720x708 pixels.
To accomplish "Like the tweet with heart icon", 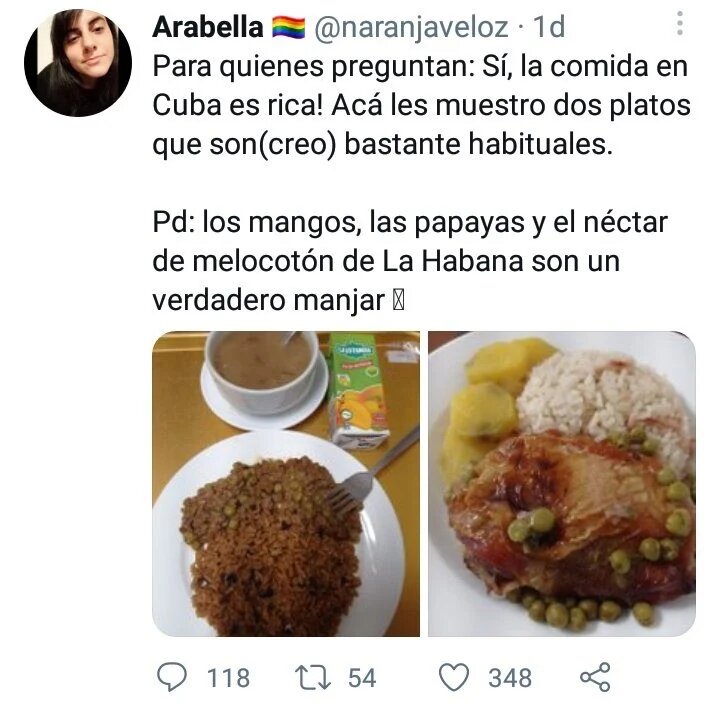I will pyautogui.click(x=454, y=677).
